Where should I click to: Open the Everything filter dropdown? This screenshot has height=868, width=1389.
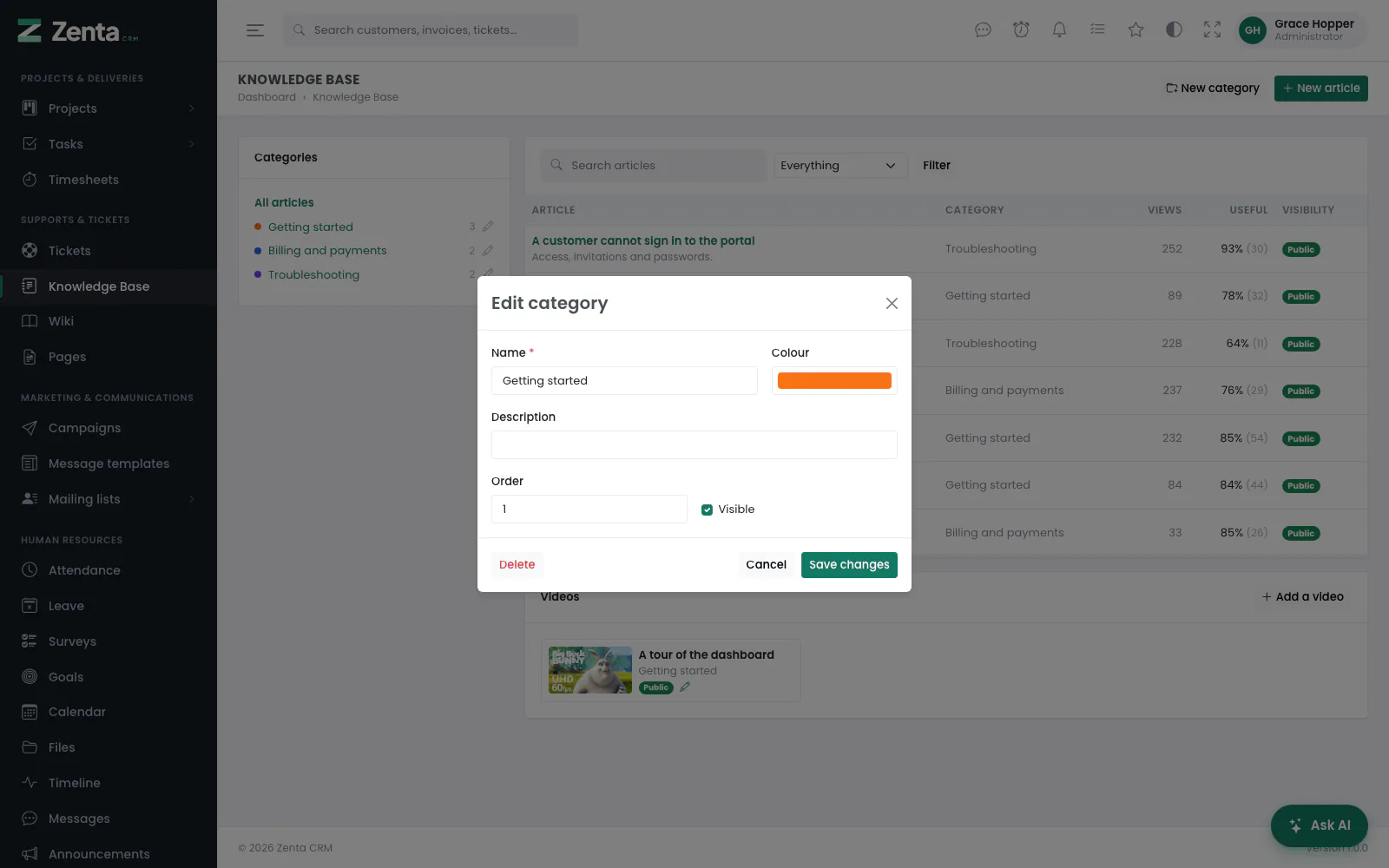pyautogui.click(x=840, y=165)
